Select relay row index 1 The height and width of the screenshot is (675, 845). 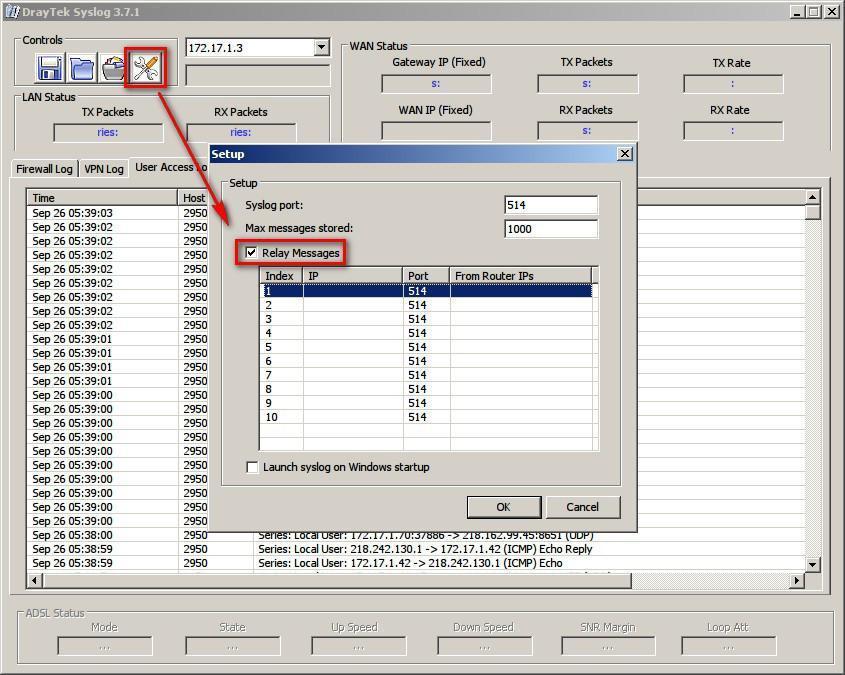[x=426, y=291]
